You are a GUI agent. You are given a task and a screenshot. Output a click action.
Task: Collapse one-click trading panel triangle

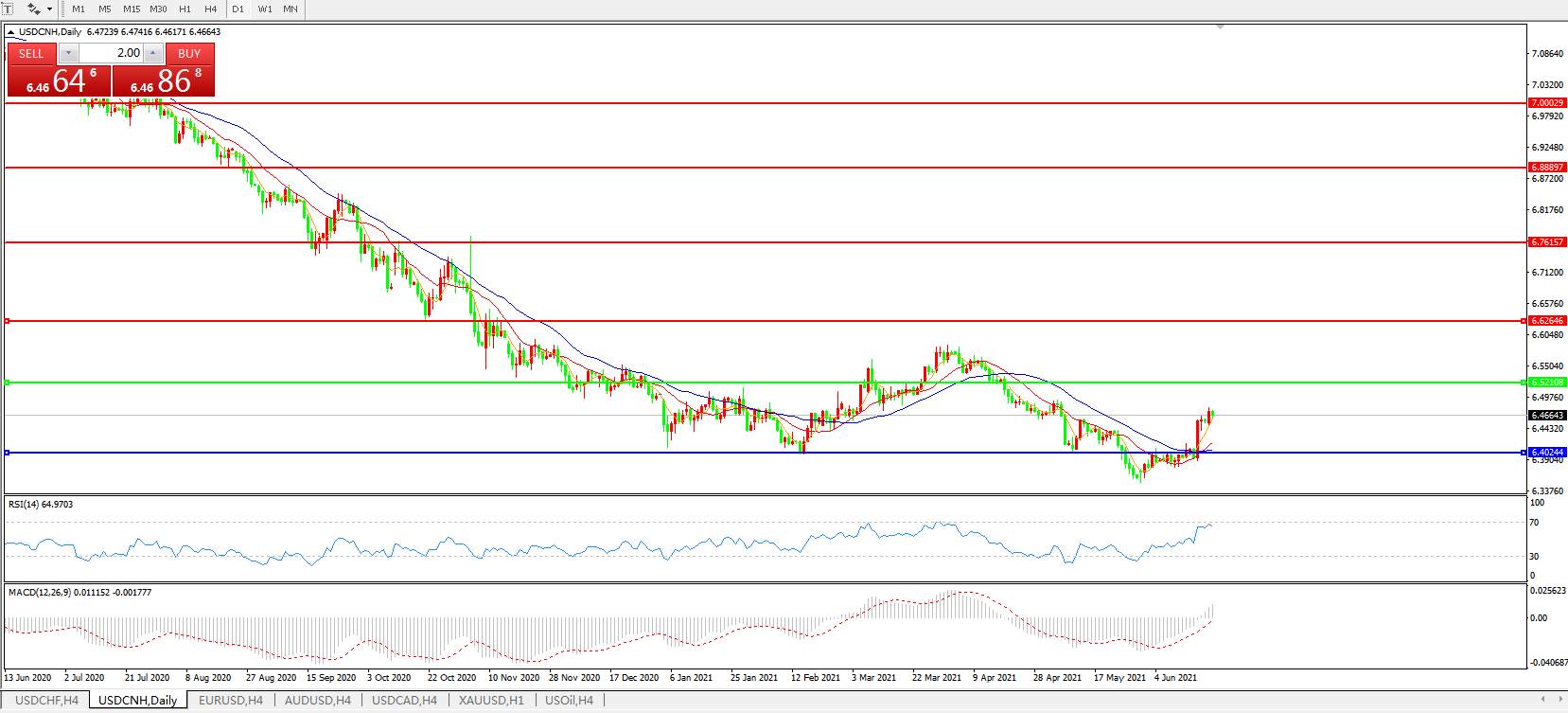coord(11,32)
